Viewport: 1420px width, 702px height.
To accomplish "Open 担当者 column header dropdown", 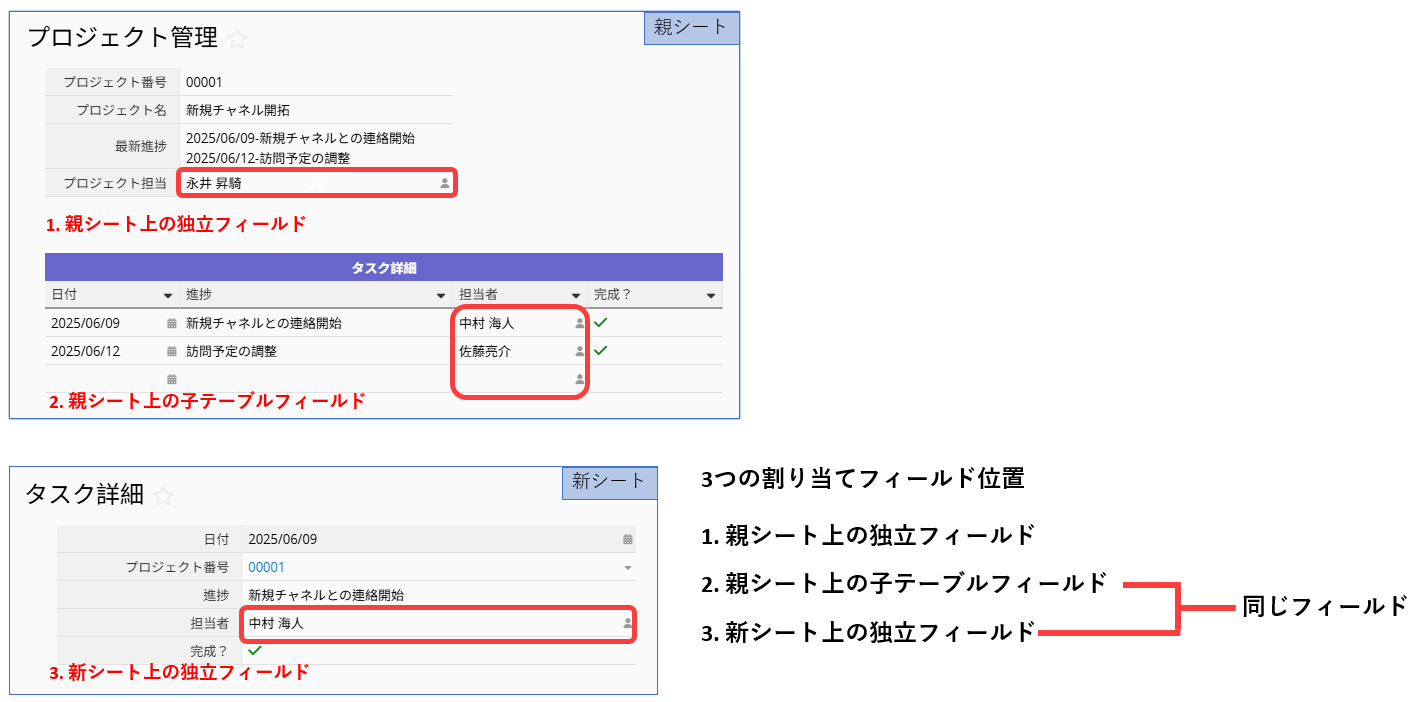I will [575, 296].
